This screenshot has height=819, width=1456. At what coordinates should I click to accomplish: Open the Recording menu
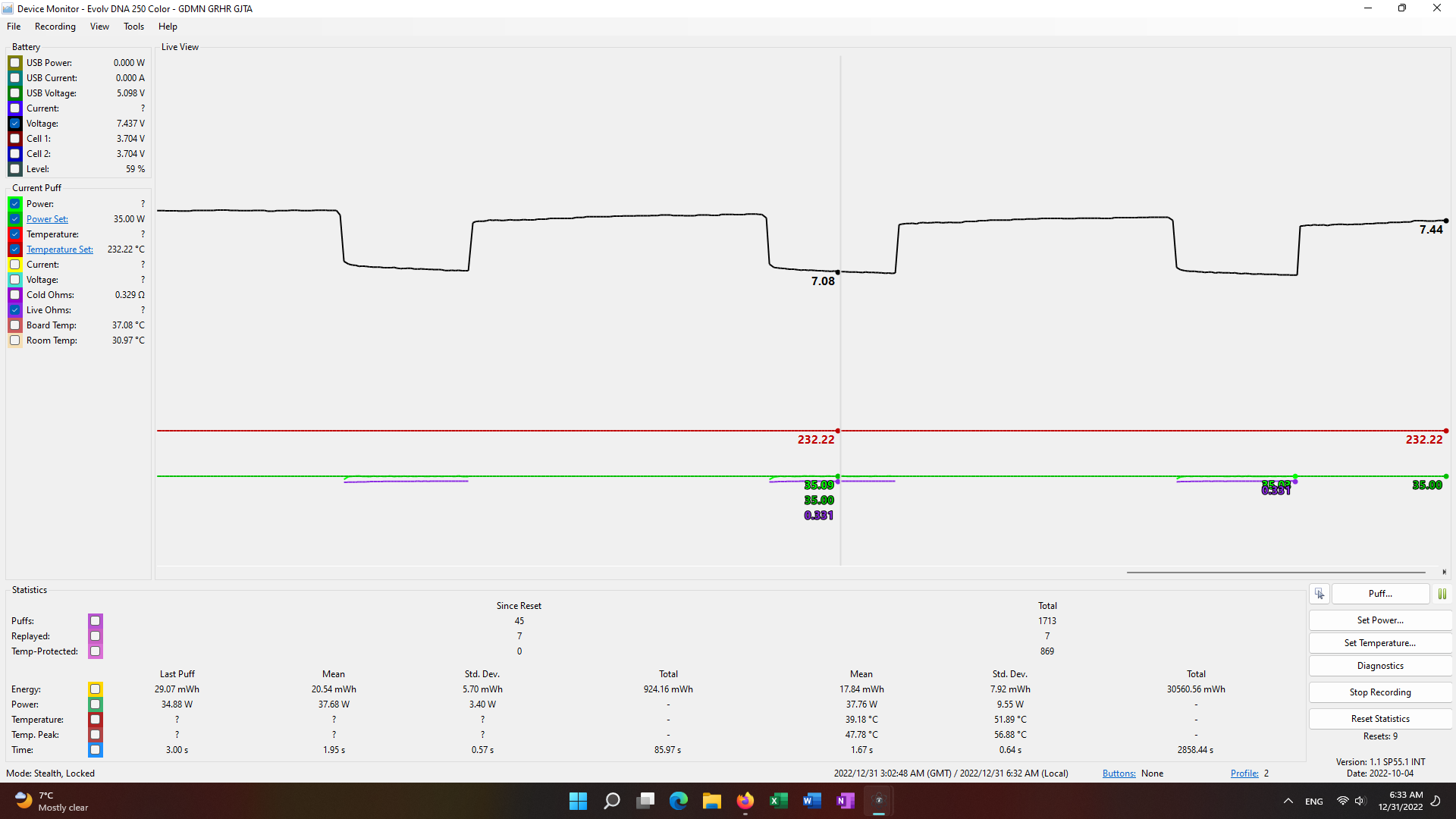(55, 27)
